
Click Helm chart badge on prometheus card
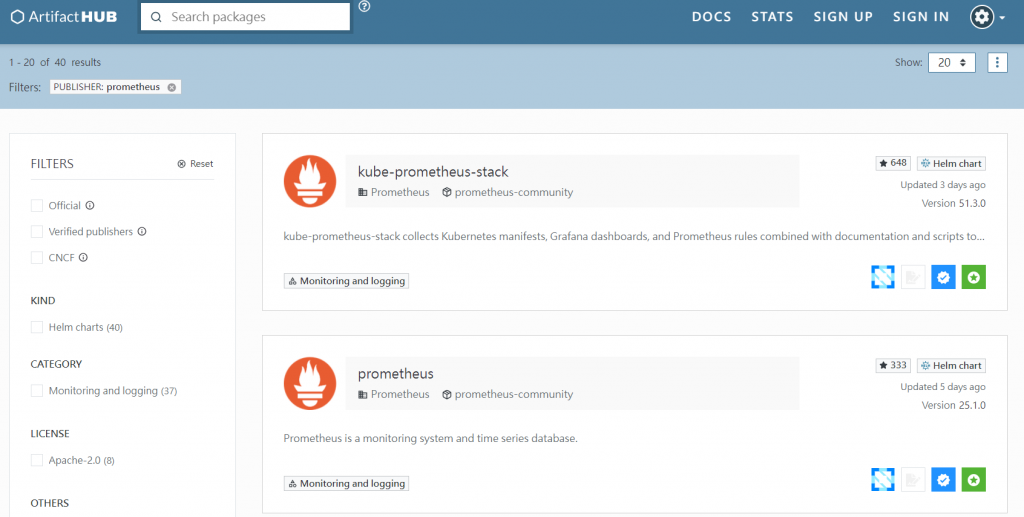pyautogui.click(x=951, y=366)
